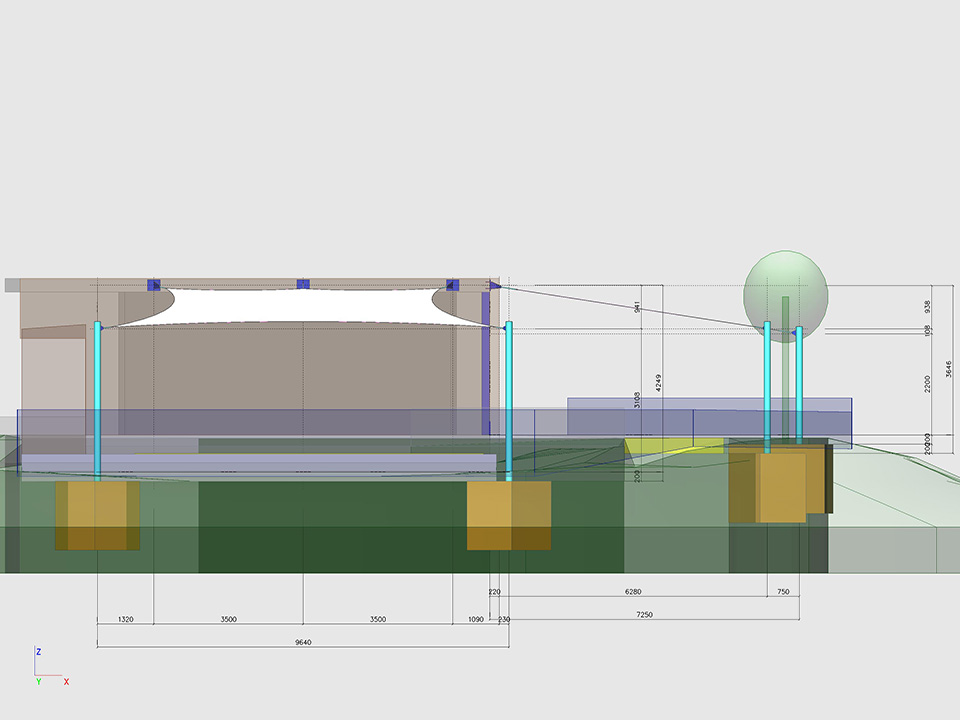Screen dimensions: 960x720
Task: Select the left blue anchor bracket on the beam
Action: coord(153,285)
